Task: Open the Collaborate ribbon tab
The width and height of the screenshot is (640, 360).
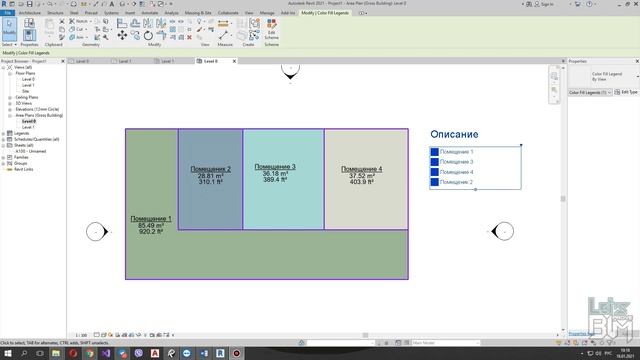Action: [x=228, y=13]
